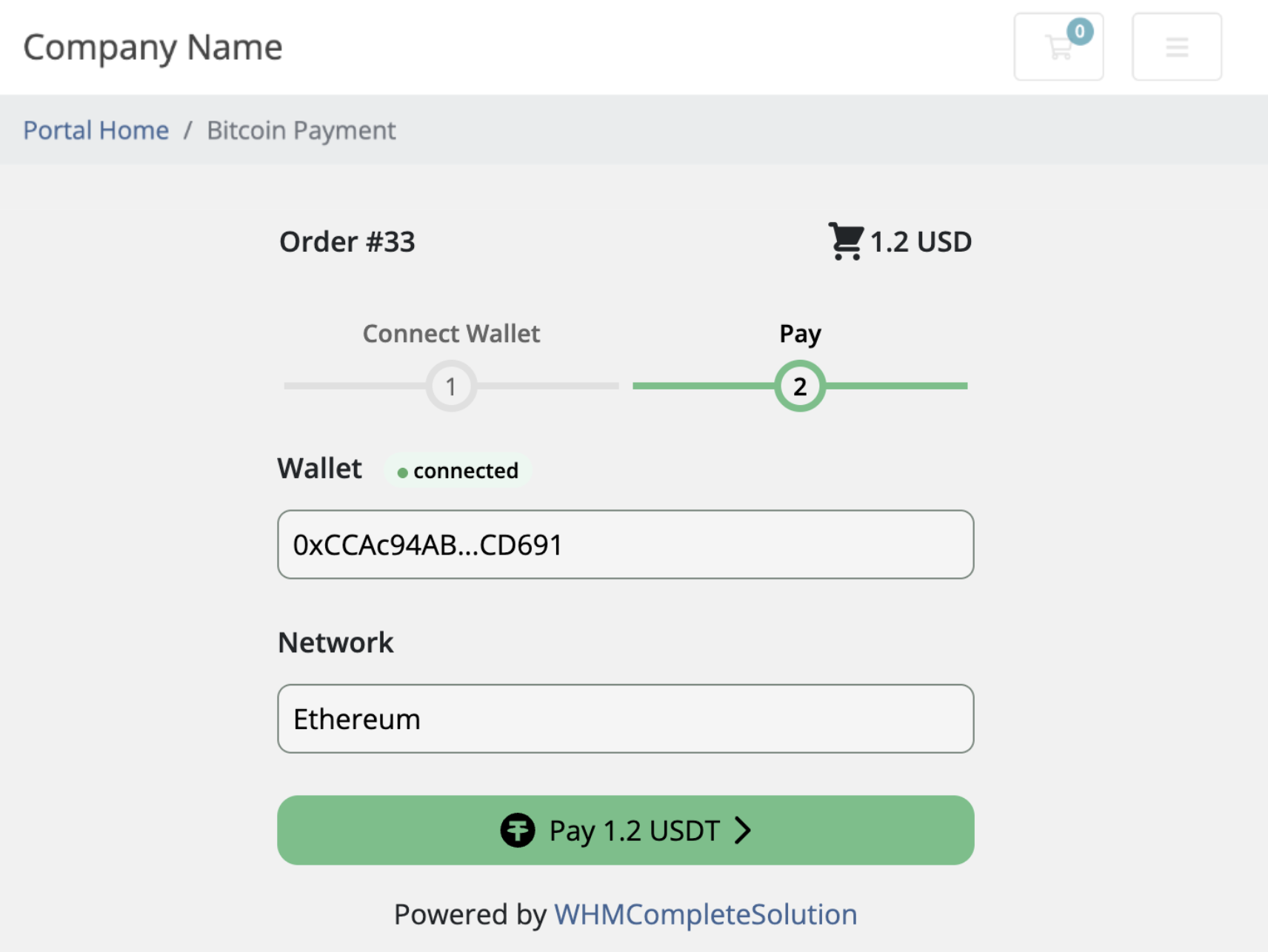
Task: Click the cart badge showing 0
Action: click(x=1080, y=31)
